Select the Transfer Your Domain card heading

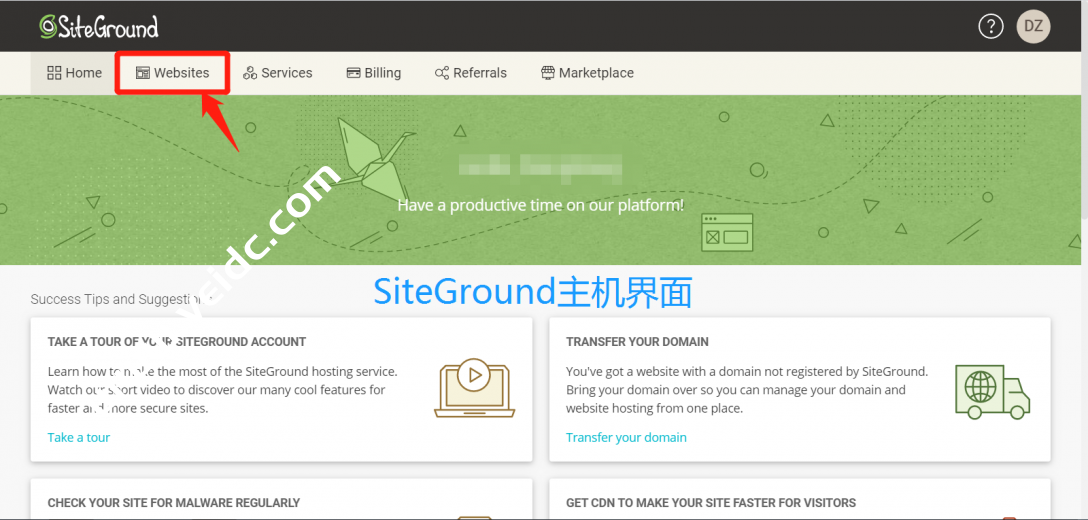637,342
